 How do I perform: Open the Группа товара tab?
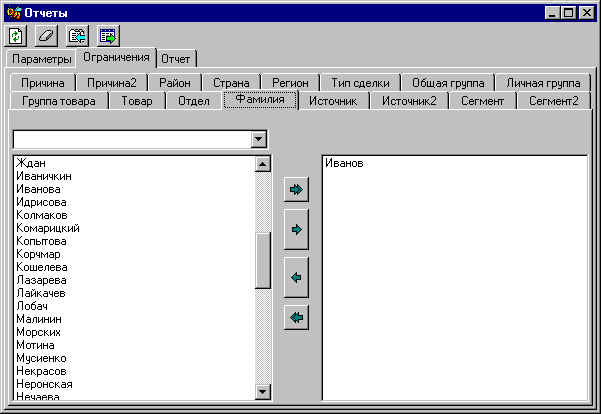pos(59,101)
